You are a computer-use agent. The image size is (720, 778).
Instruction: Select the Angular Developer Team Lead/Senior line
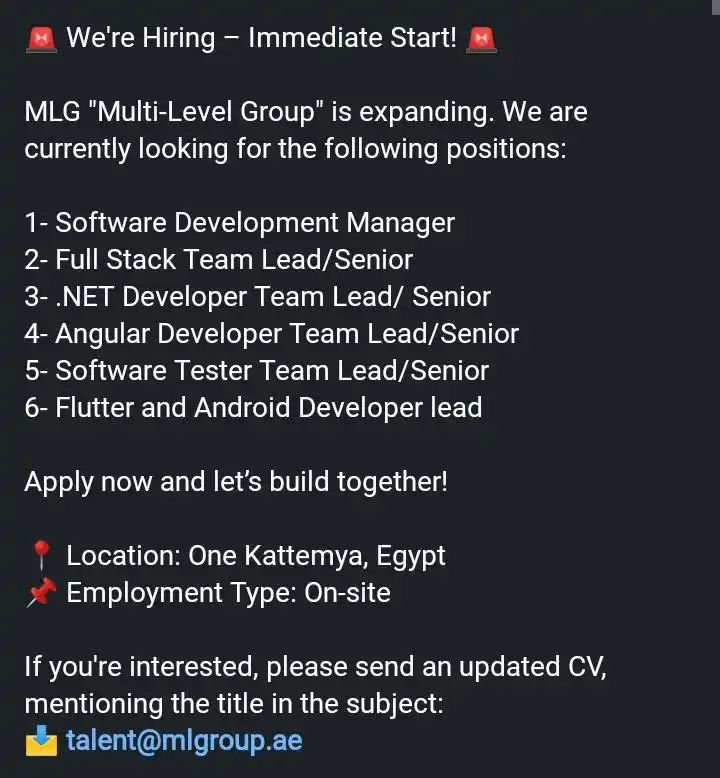[x=271, y=334]
